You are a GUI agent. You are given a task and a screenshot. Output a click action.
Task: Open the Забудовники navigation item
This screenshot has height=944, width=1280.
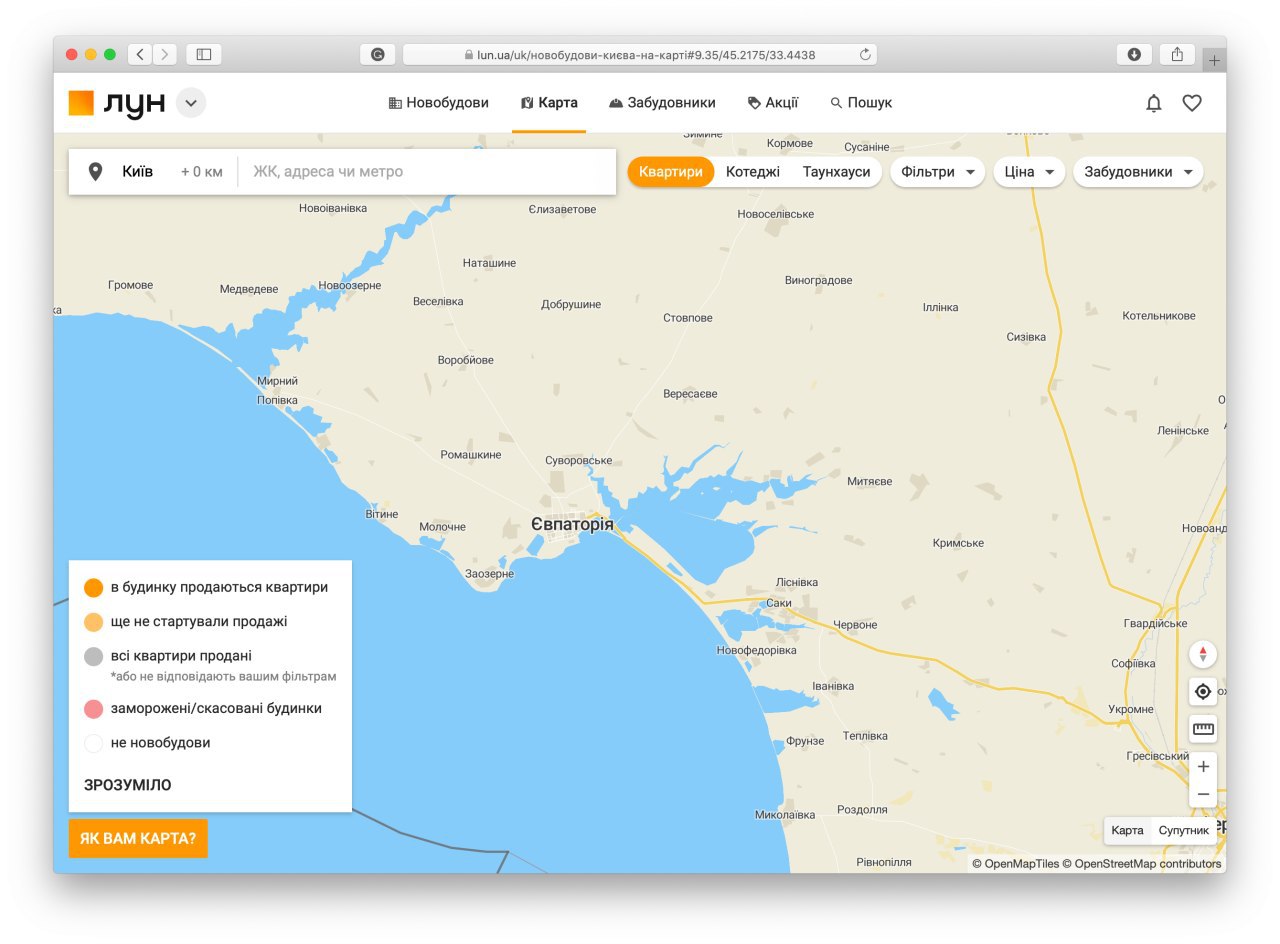(662, 103)
